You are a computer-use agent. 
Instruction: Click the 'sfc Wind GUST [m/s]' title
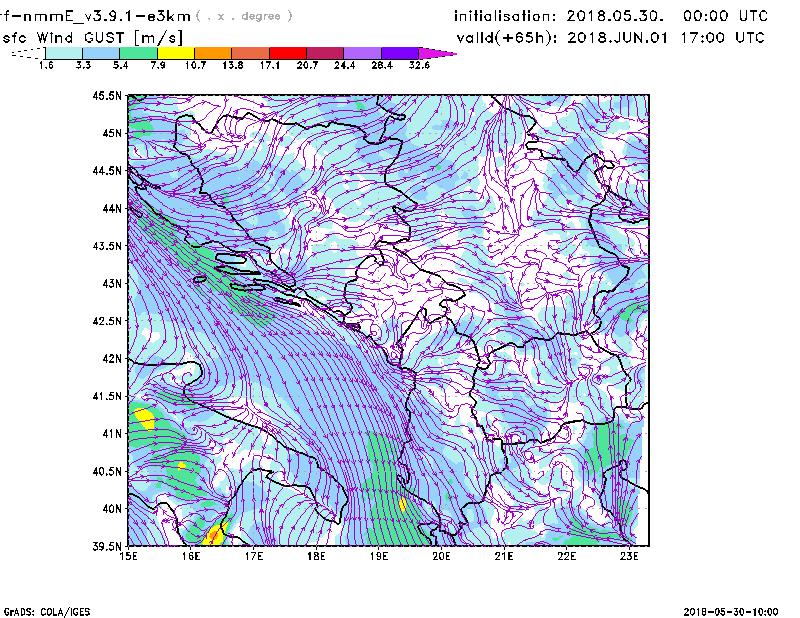[92, 38]
